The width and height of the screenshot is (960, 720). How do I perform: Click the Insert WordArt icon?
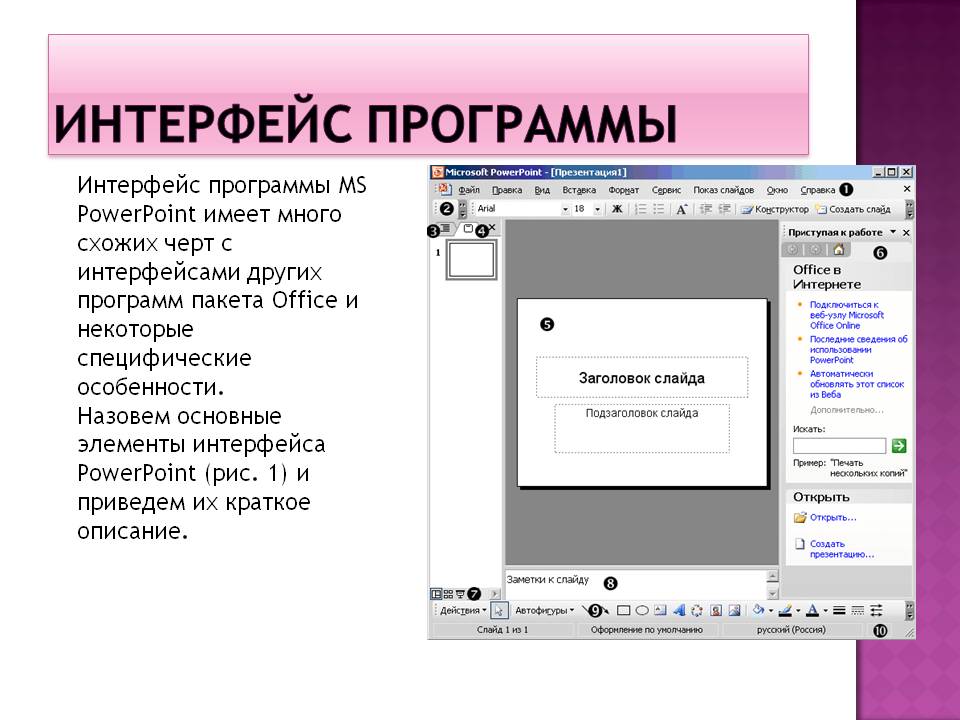[678, 610]
